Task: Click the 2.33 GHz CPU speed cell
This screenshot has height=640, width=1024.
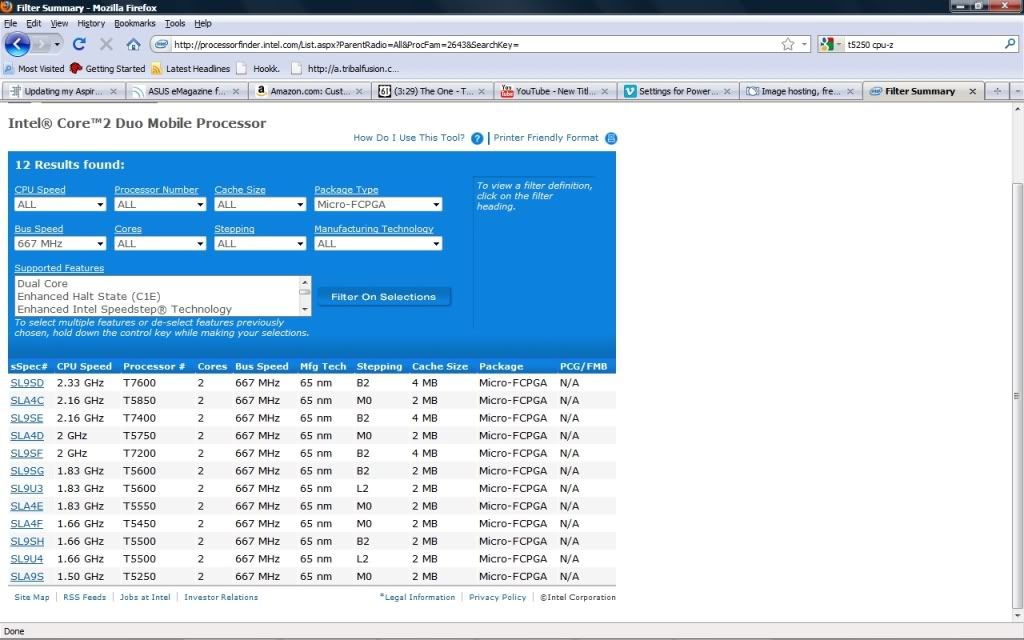Action: tap(80, 383)
